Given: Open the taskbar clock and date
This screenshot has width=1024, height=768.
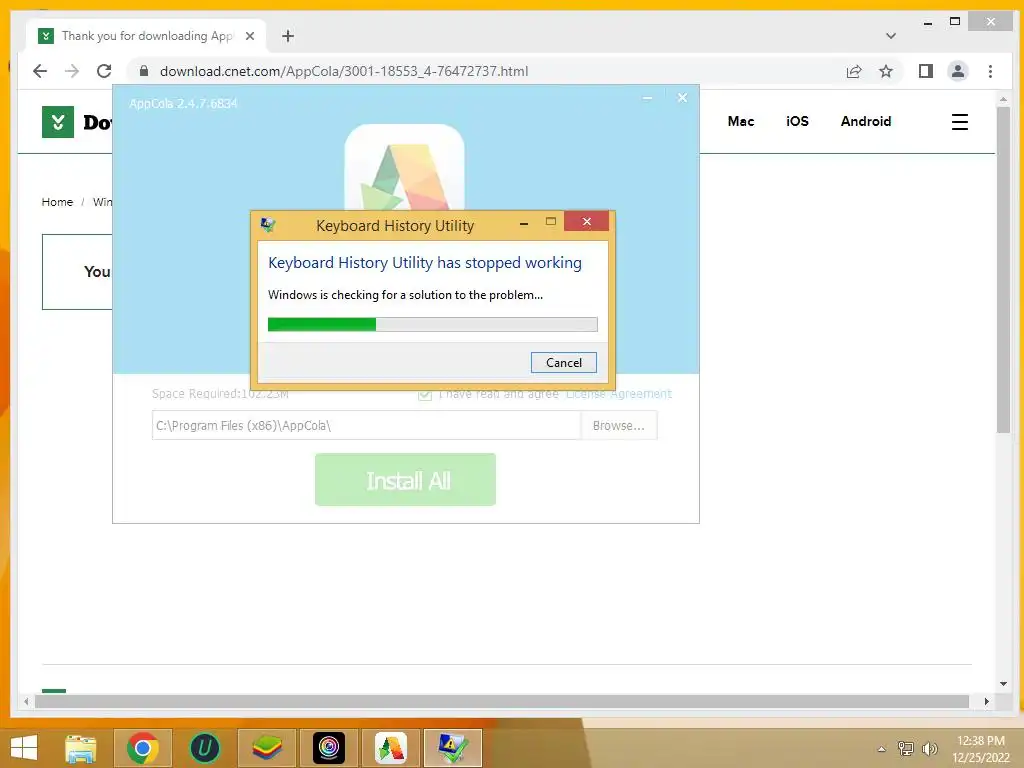Looking at the screenshot, I should [980, 749].
